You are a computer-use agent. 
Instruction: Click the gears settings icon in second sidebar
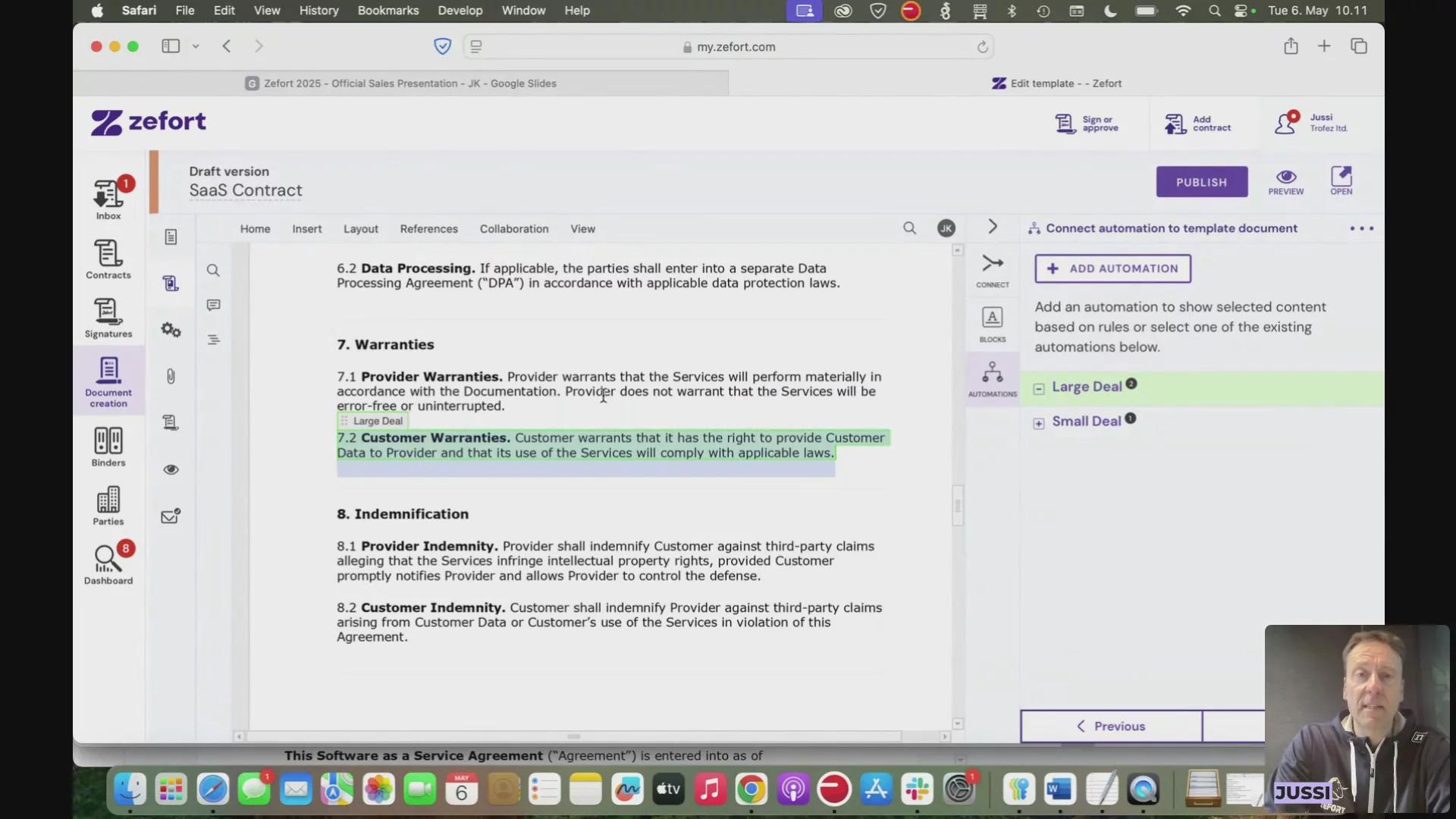click(171, 330)
